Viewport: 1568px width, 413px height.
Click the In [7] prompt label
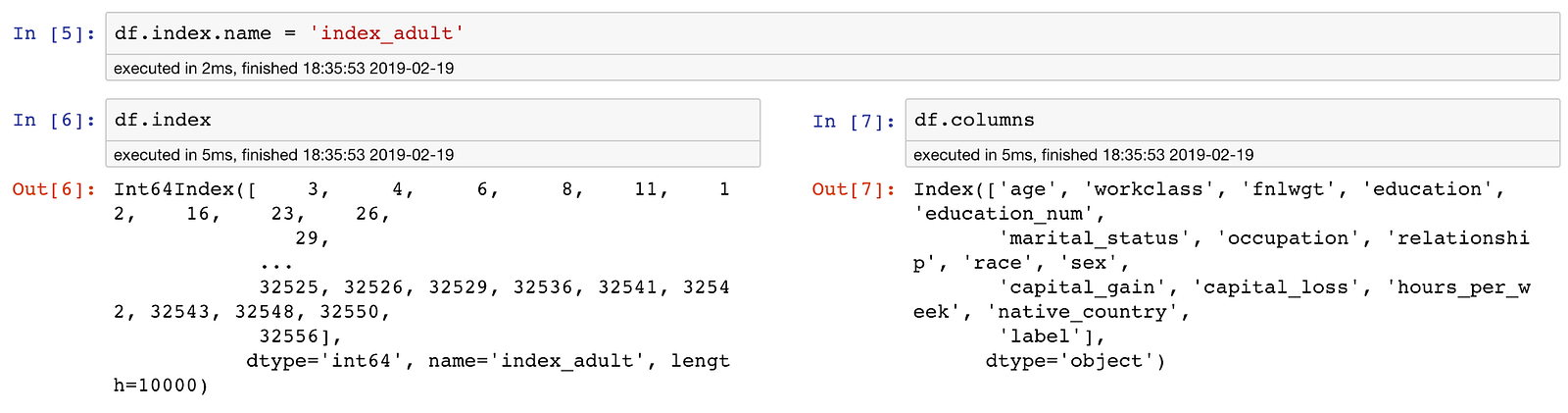[854, 122]
